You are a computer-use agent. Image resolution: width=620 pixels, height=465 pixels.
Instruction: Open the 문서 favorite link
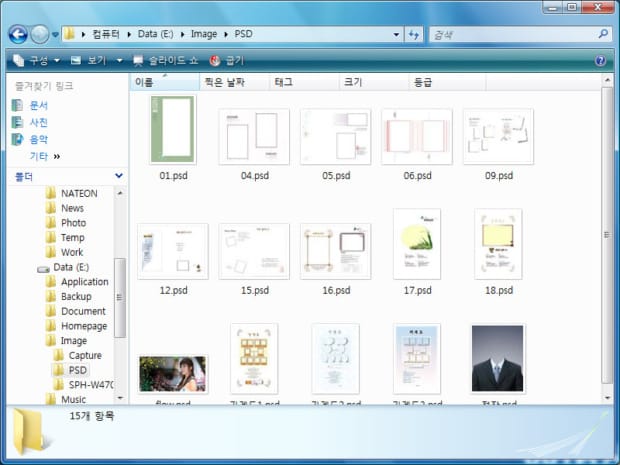[38, 105]
